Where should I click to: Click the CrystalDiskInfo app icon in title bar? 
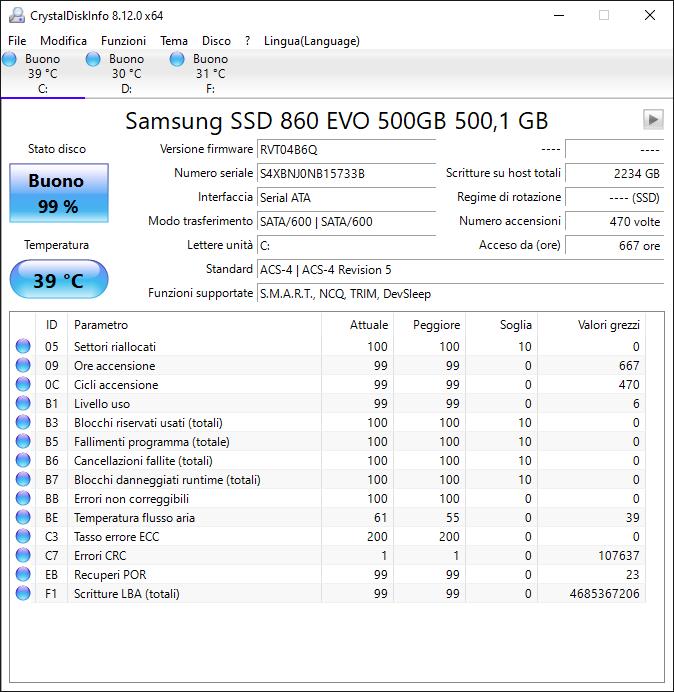tap(16, 15)
